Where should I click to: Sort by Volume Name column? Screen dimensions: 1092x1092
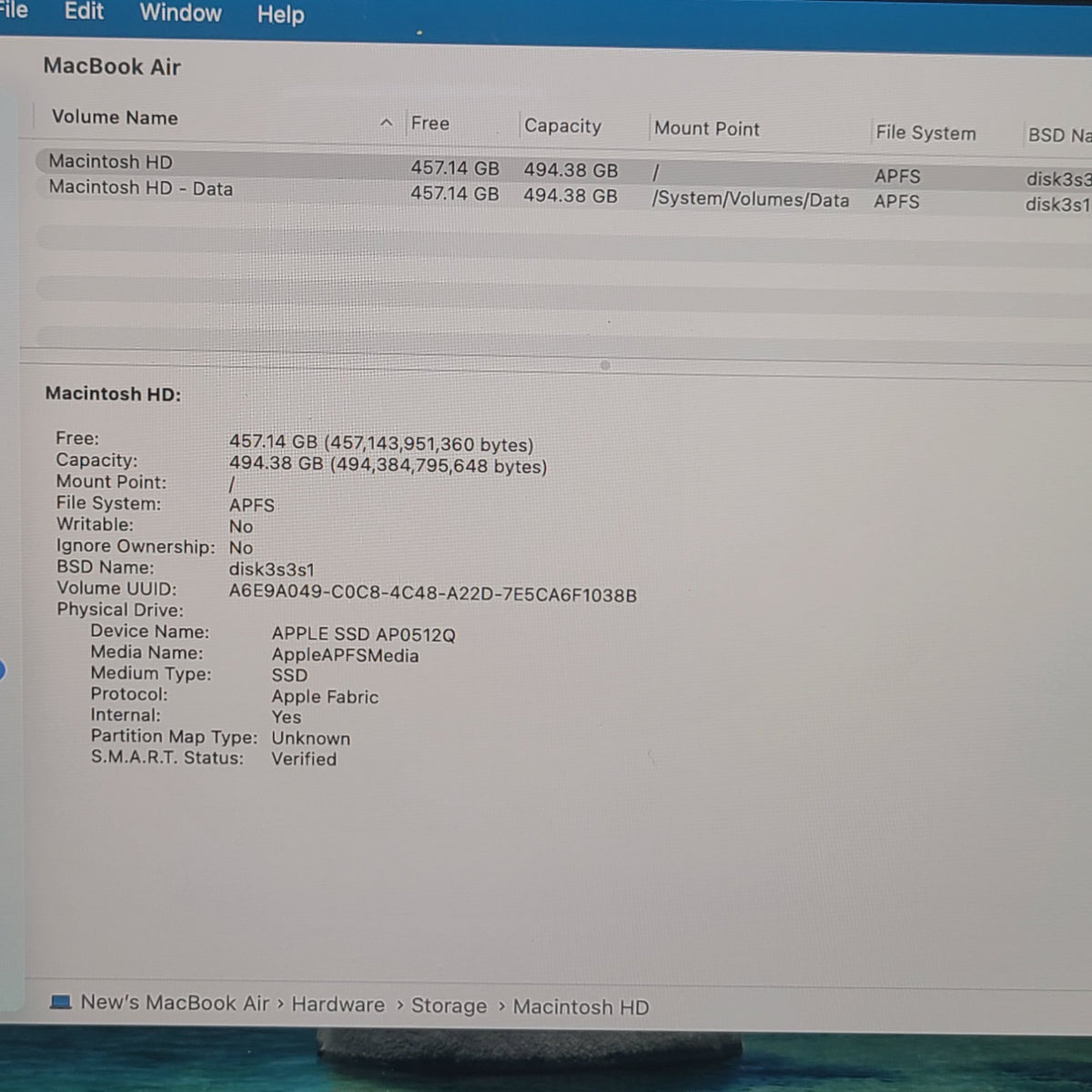(x=115, y=117)
